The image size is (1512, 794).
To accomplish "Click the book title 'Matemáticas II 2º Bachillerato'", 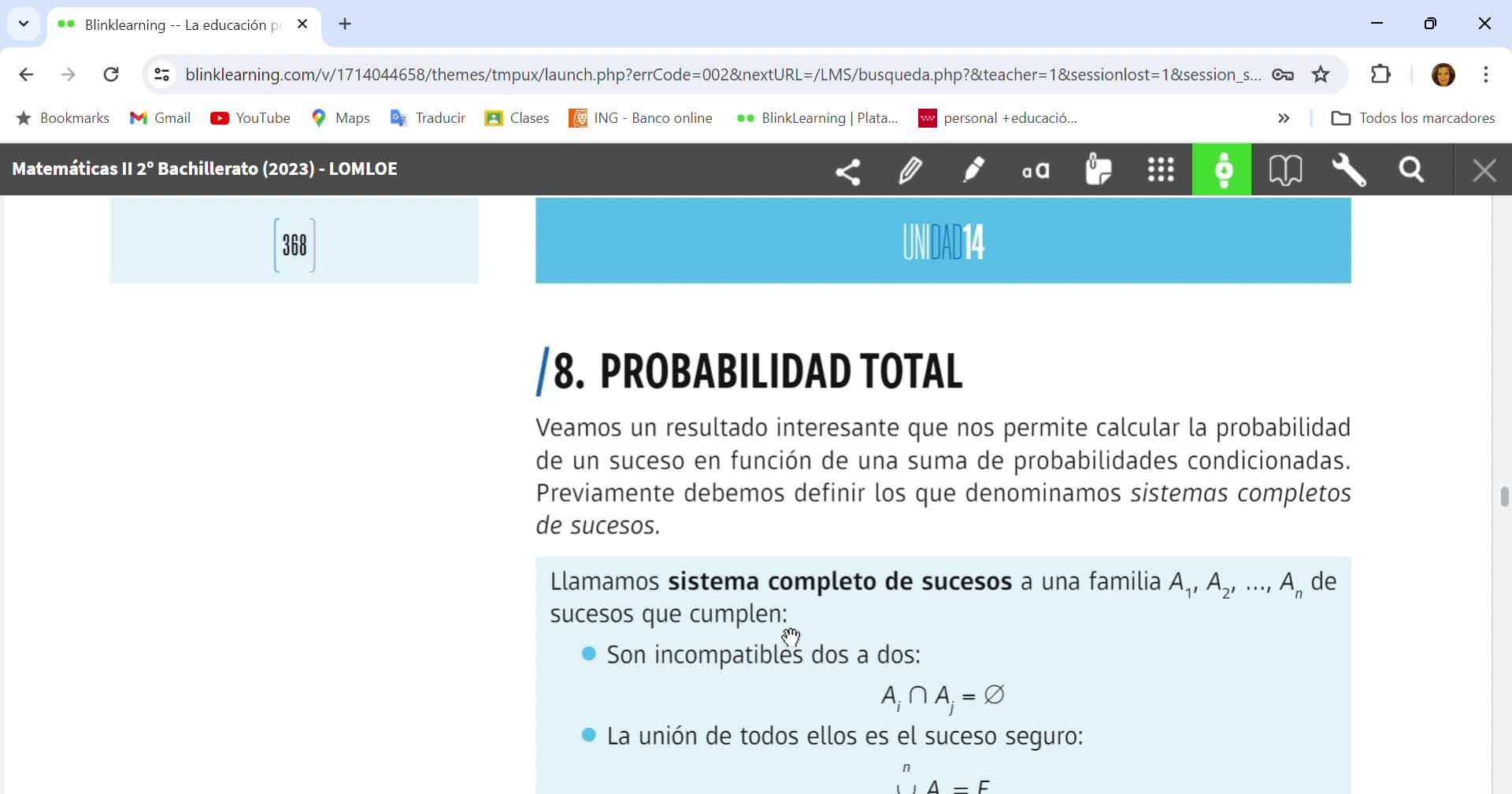I will pyautogui.click(x=205, y=169).
